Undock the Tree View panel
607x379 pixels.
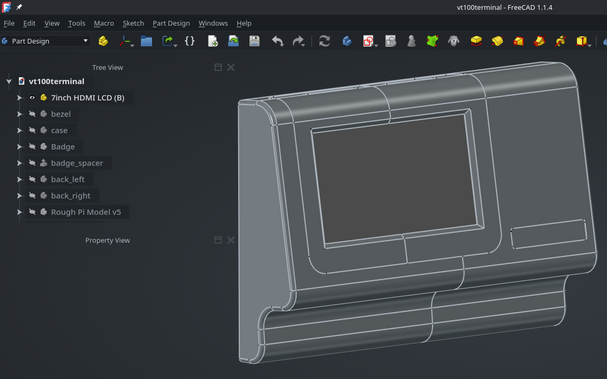218,67
